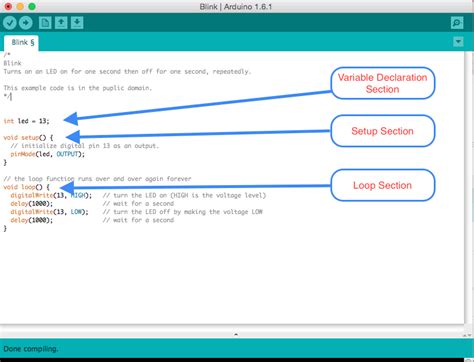Click the 'loop function runs over' comment
474x362 pixels.
[97, 179]
